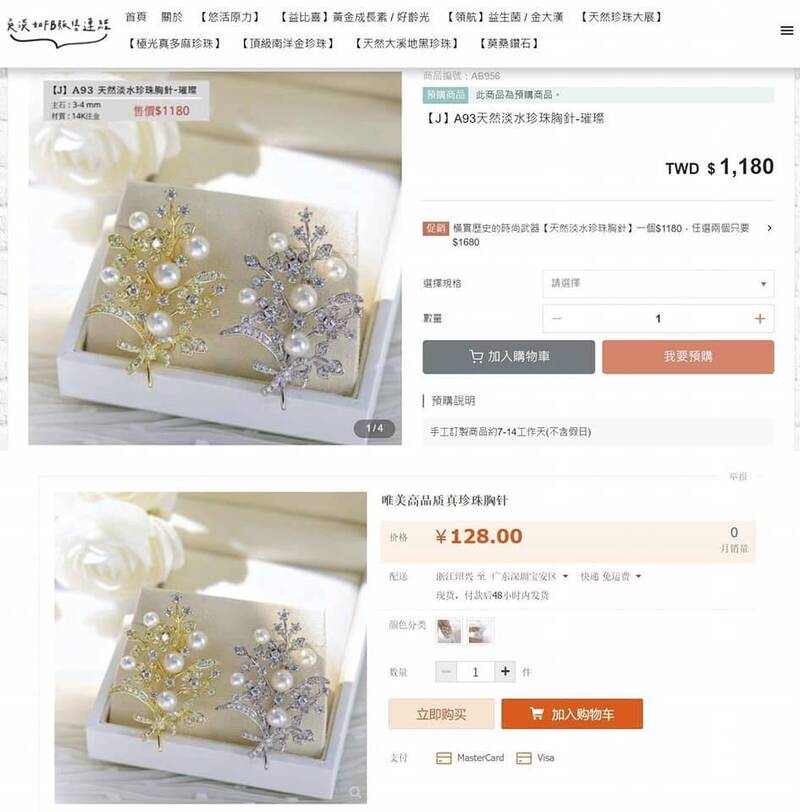
Task: Increase quantity with plus button in lower listing
Action: (x=505, y=672)
